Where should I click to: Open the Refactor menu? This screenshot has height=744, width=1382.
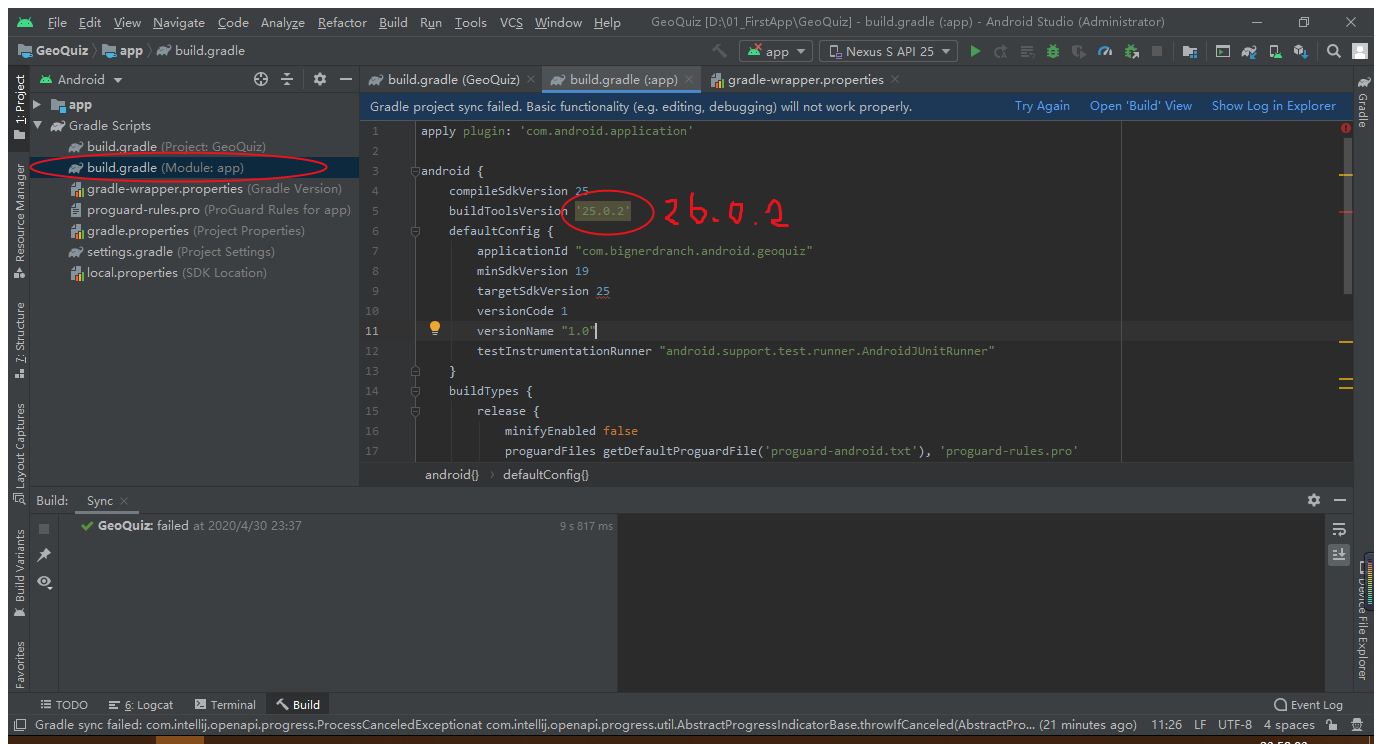[x=342, y=22]
